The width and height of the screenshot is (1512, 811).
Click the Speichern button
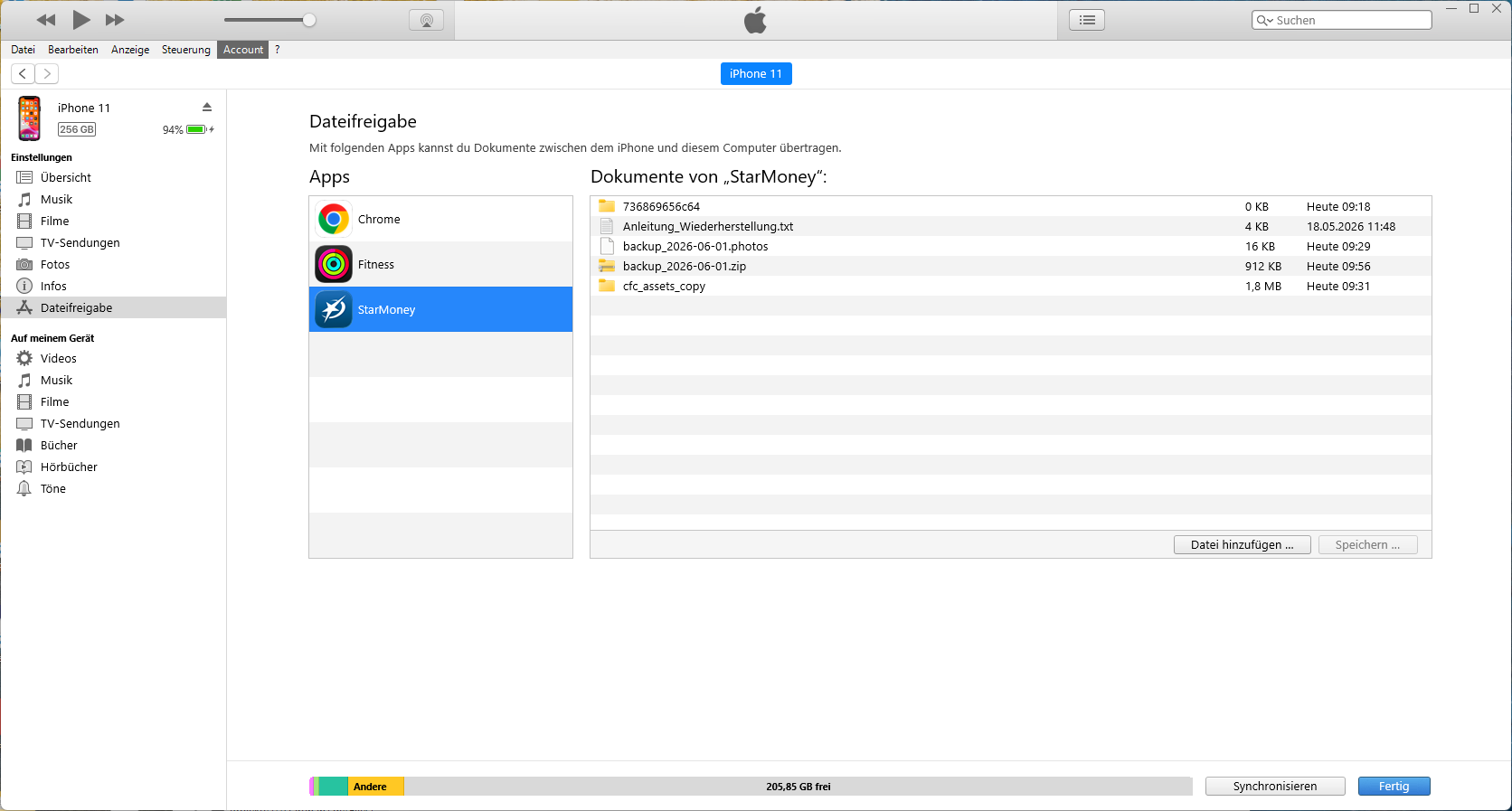tap(1367, 544)
